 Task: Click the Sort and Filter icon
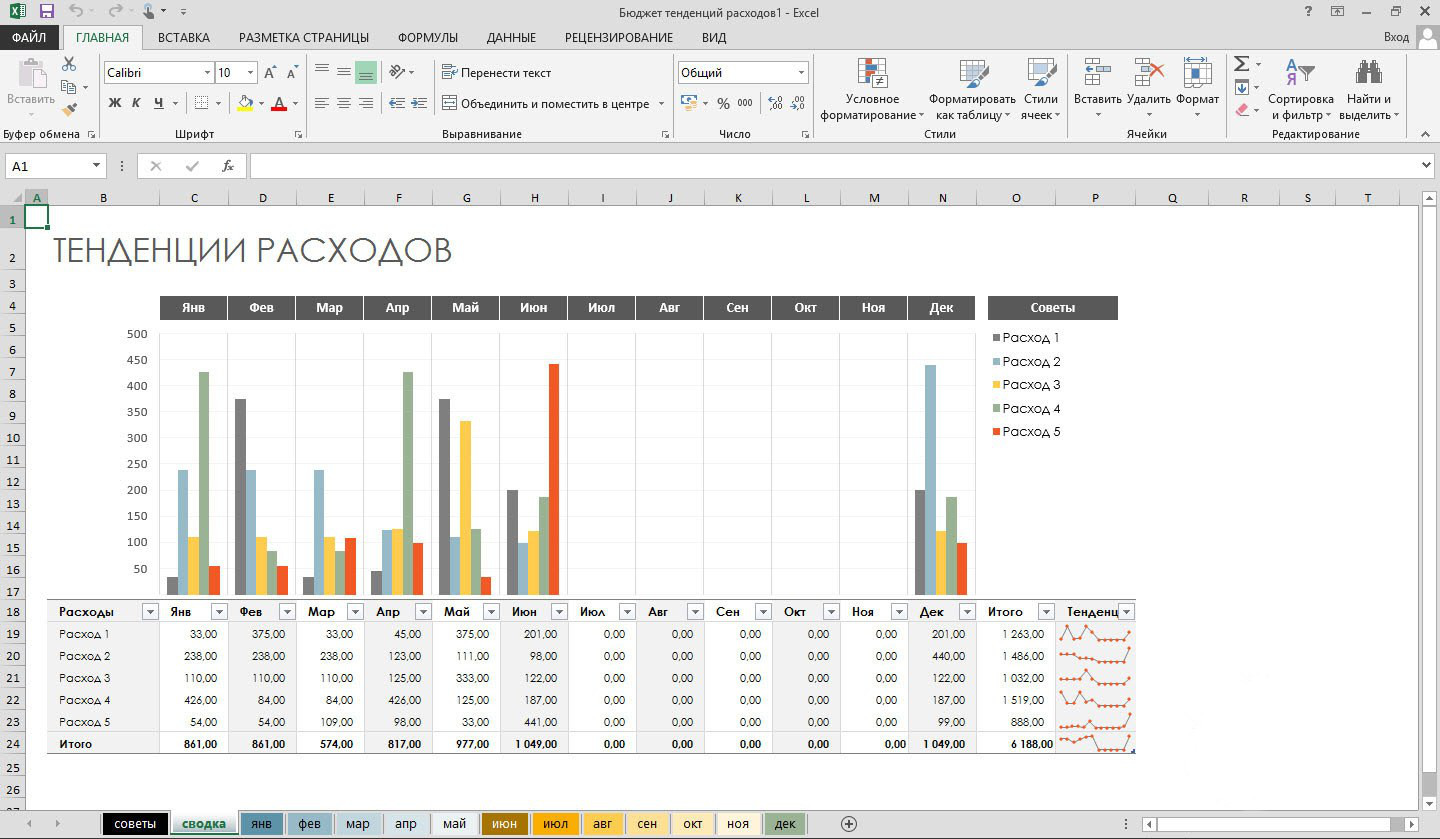pos(1300,74)
